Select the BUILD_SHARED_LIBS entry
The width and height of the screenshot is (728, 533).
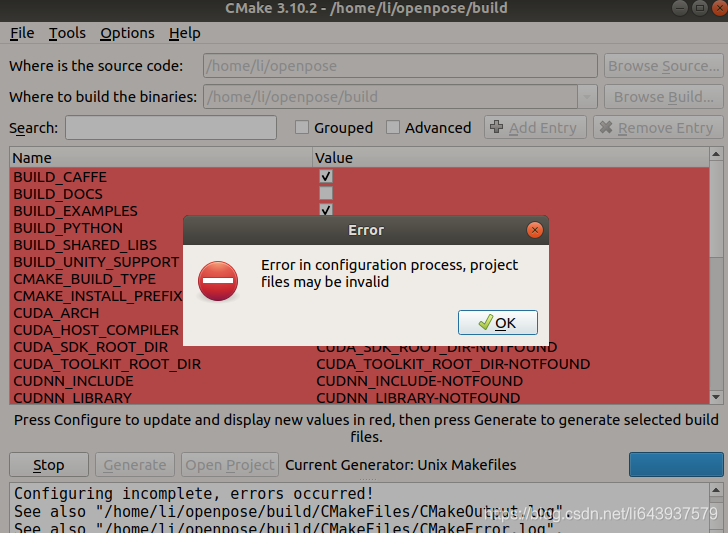tap(85, 245)
